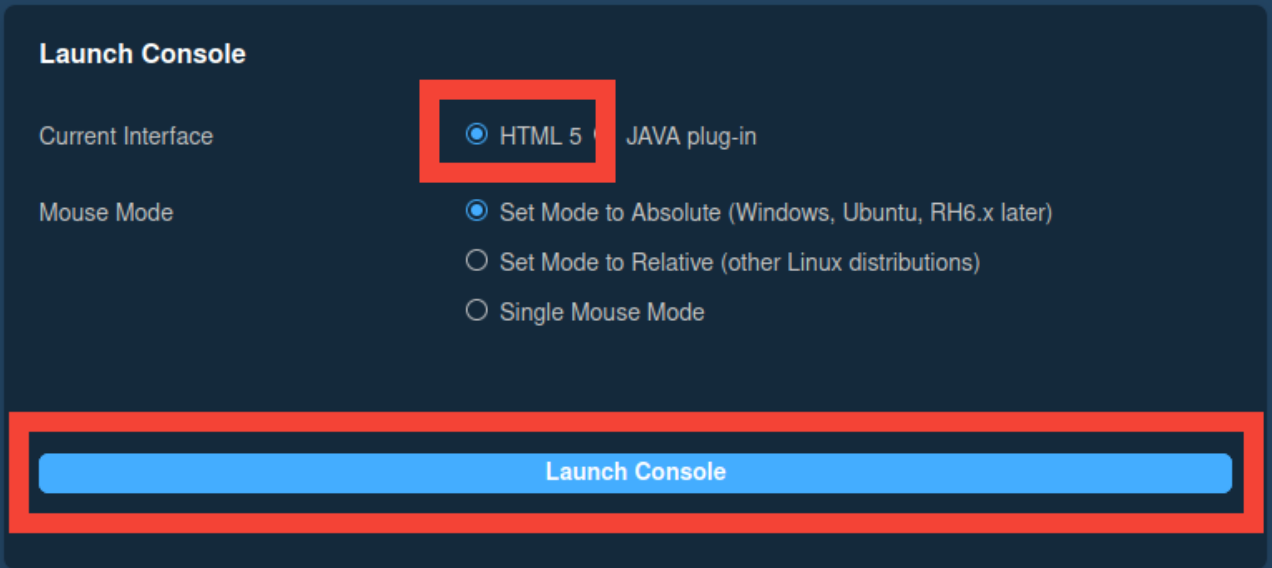Switch mouse mode to other Linux distributions
This screenshot has width=1272, height=568.
(x=477, y=261)
